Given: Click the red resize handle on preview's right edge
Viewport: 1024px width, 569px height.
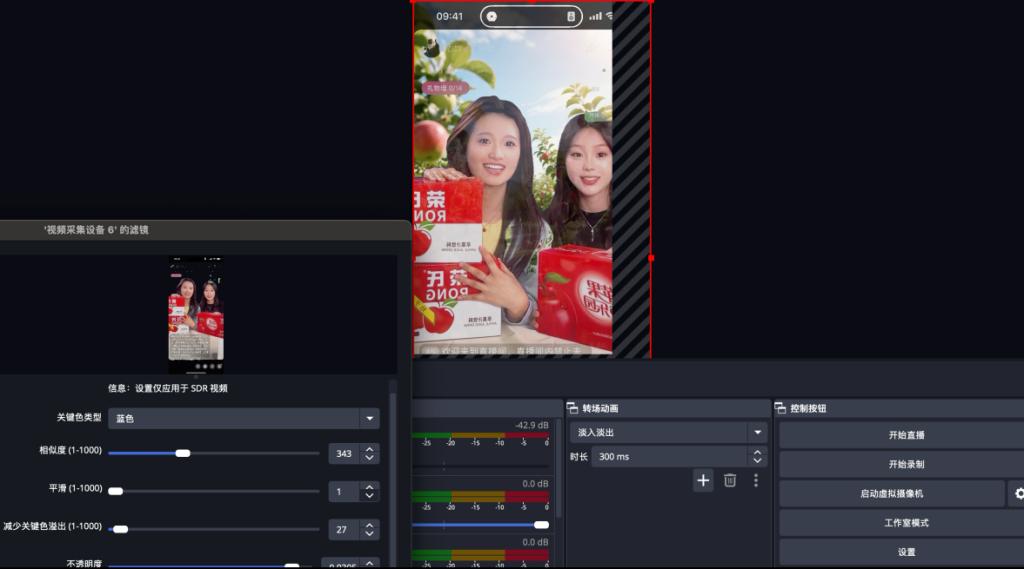Looking at the screenshot, I should point(651,258).
